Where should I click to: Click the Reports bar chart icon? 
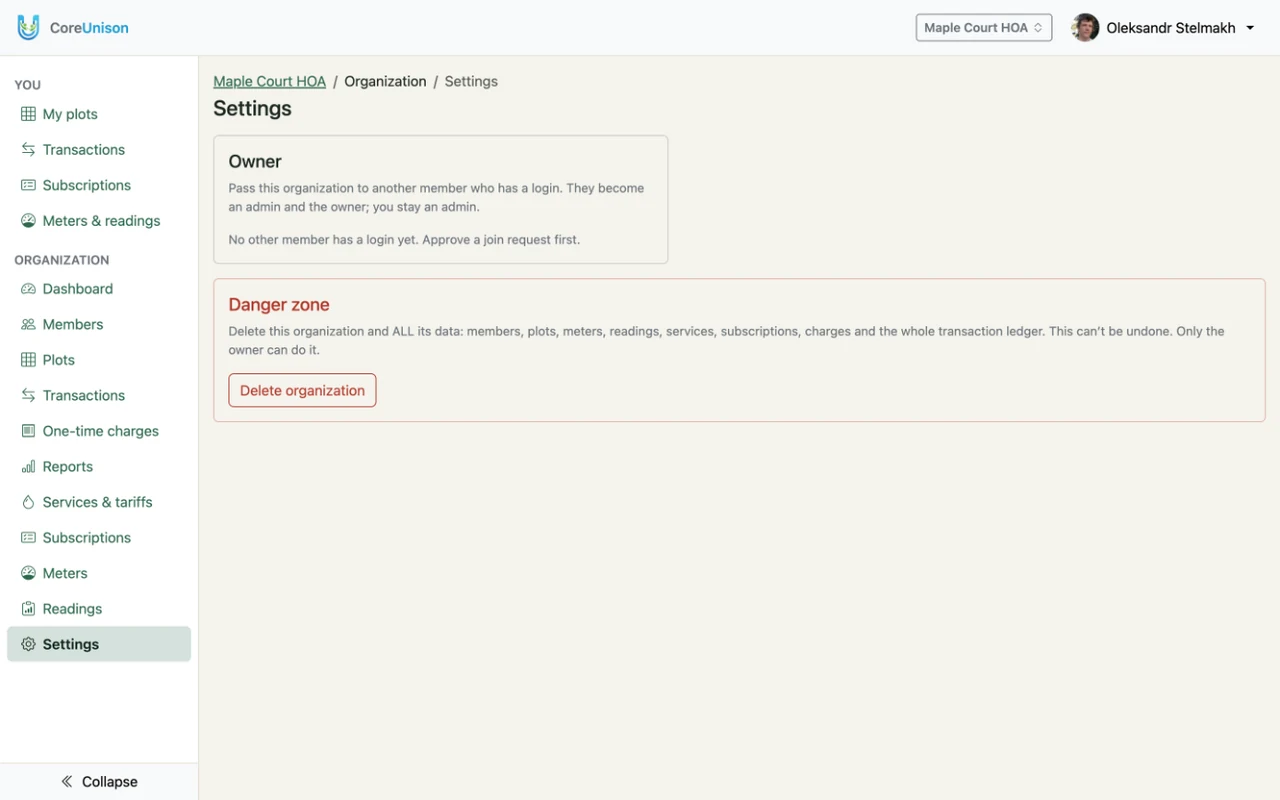[28, 467]
